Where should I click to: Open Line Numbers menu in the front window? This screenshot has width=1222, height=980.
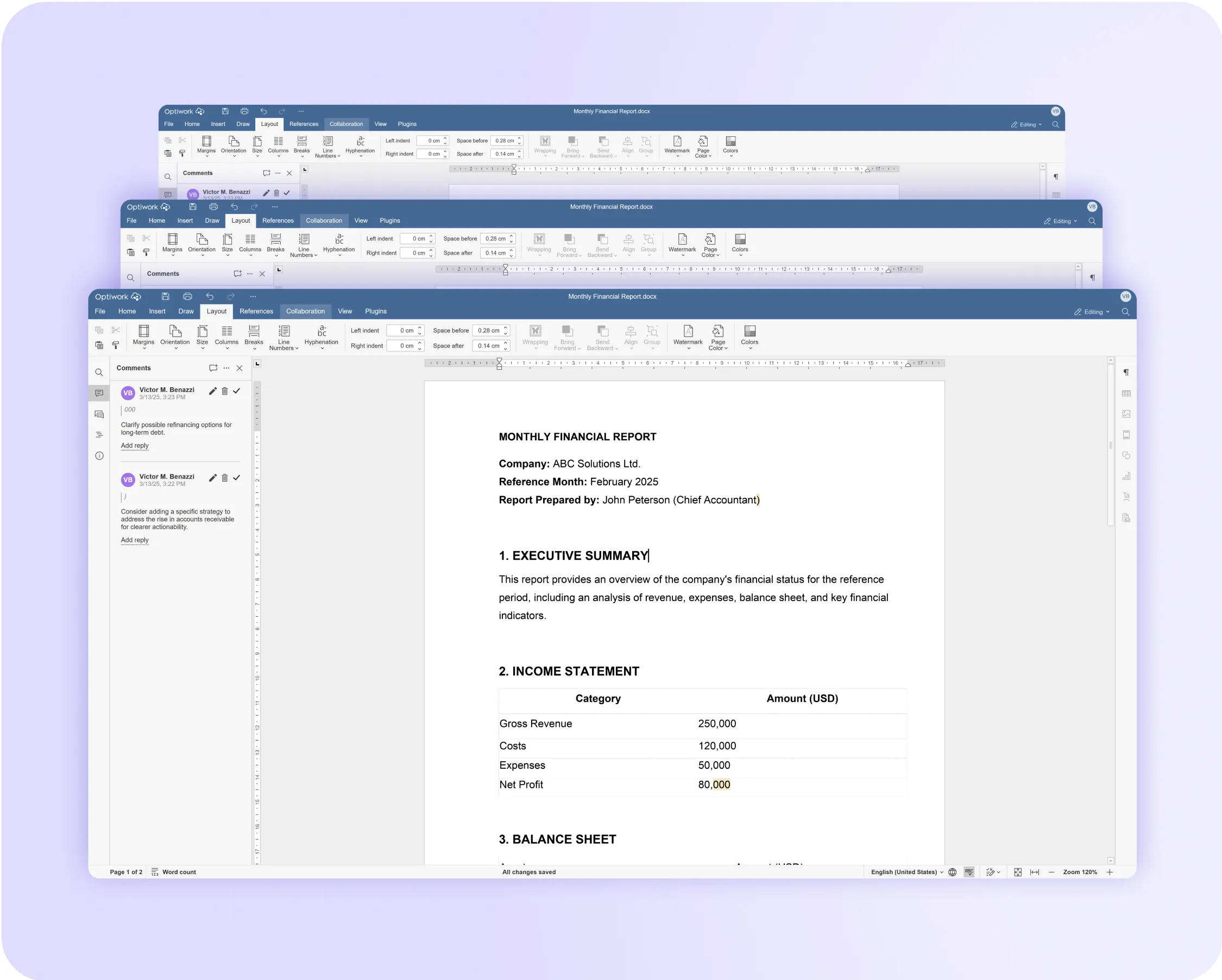284,338
